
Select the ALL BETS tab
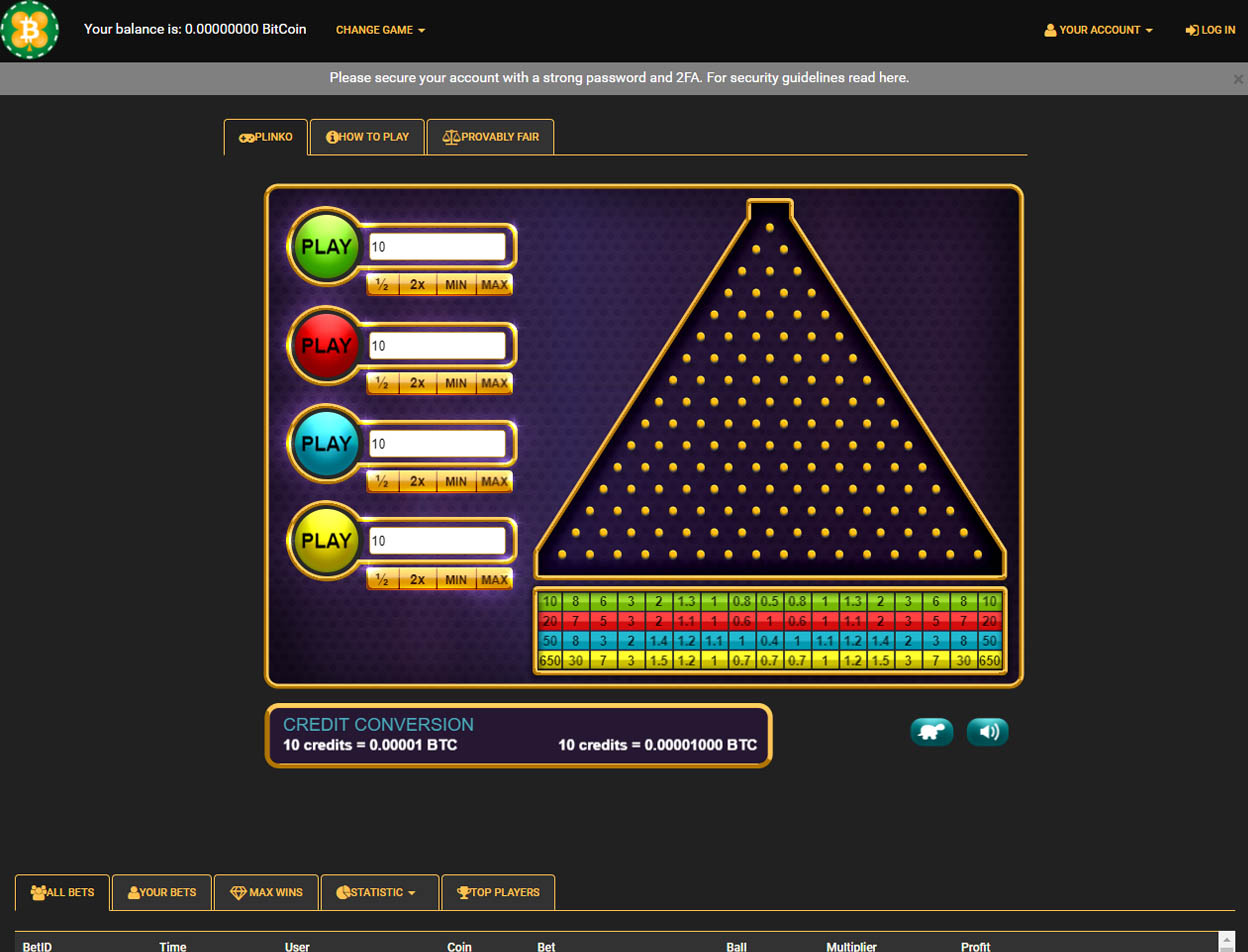point(62,892)
